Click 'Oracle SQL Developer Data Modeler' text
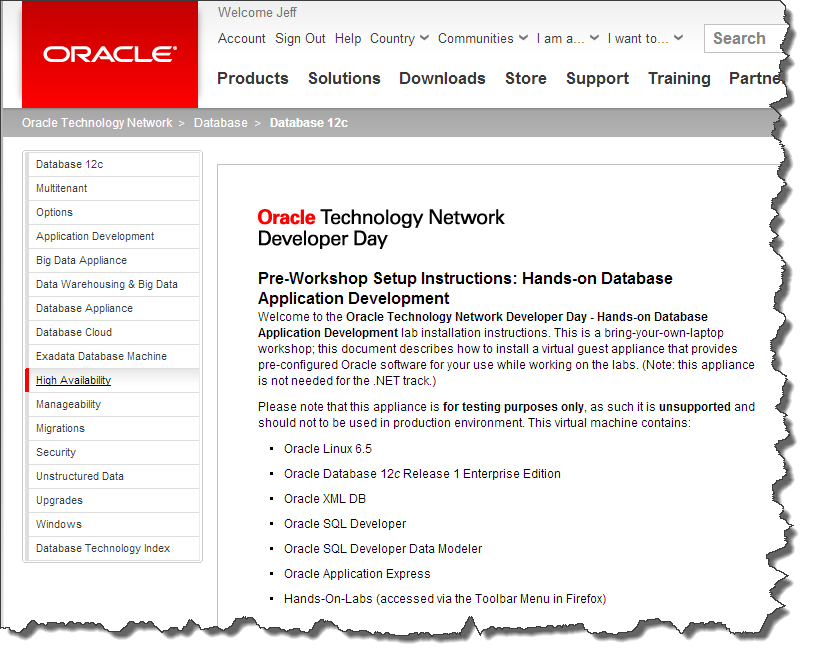Viewport: 814px width, 661px height. [383, 549]
